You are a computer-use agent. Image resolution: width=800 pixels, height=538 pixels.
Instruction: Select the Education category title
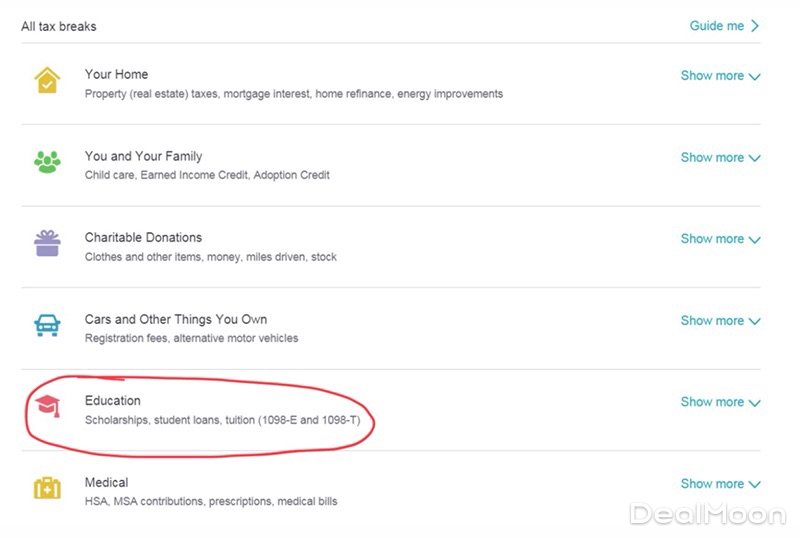click(x=113, y=401)
